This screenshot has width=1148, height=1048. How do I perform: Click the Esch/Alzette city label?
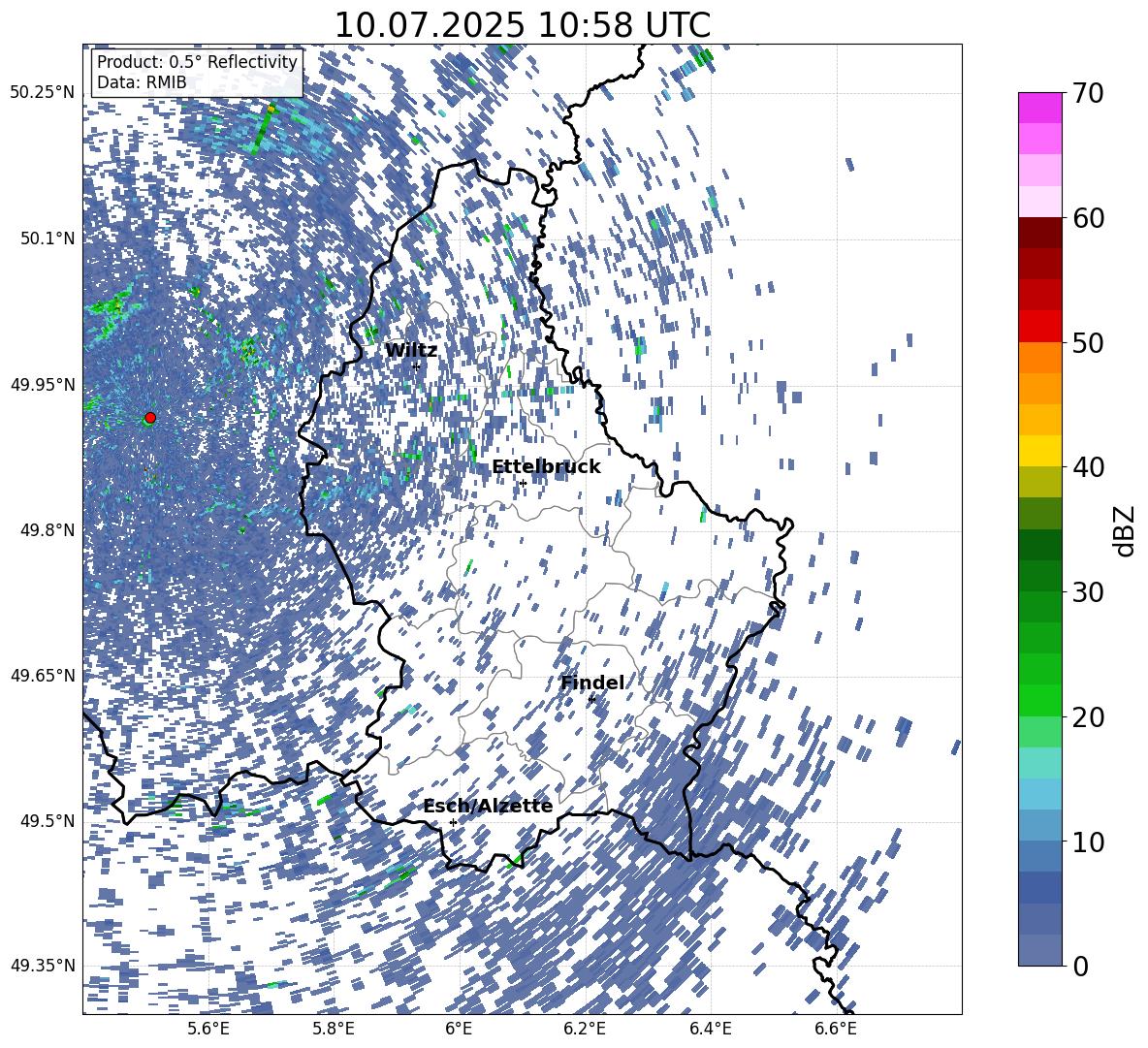click(x=488, y=807)
